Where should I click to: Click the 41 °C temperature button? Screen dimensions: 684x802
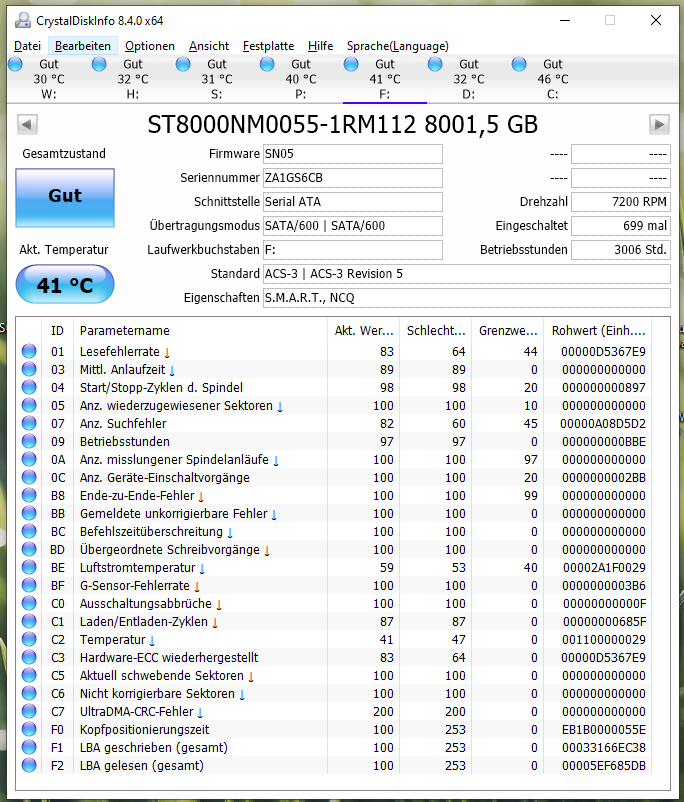pyautogui.click(x=65, y=284)
